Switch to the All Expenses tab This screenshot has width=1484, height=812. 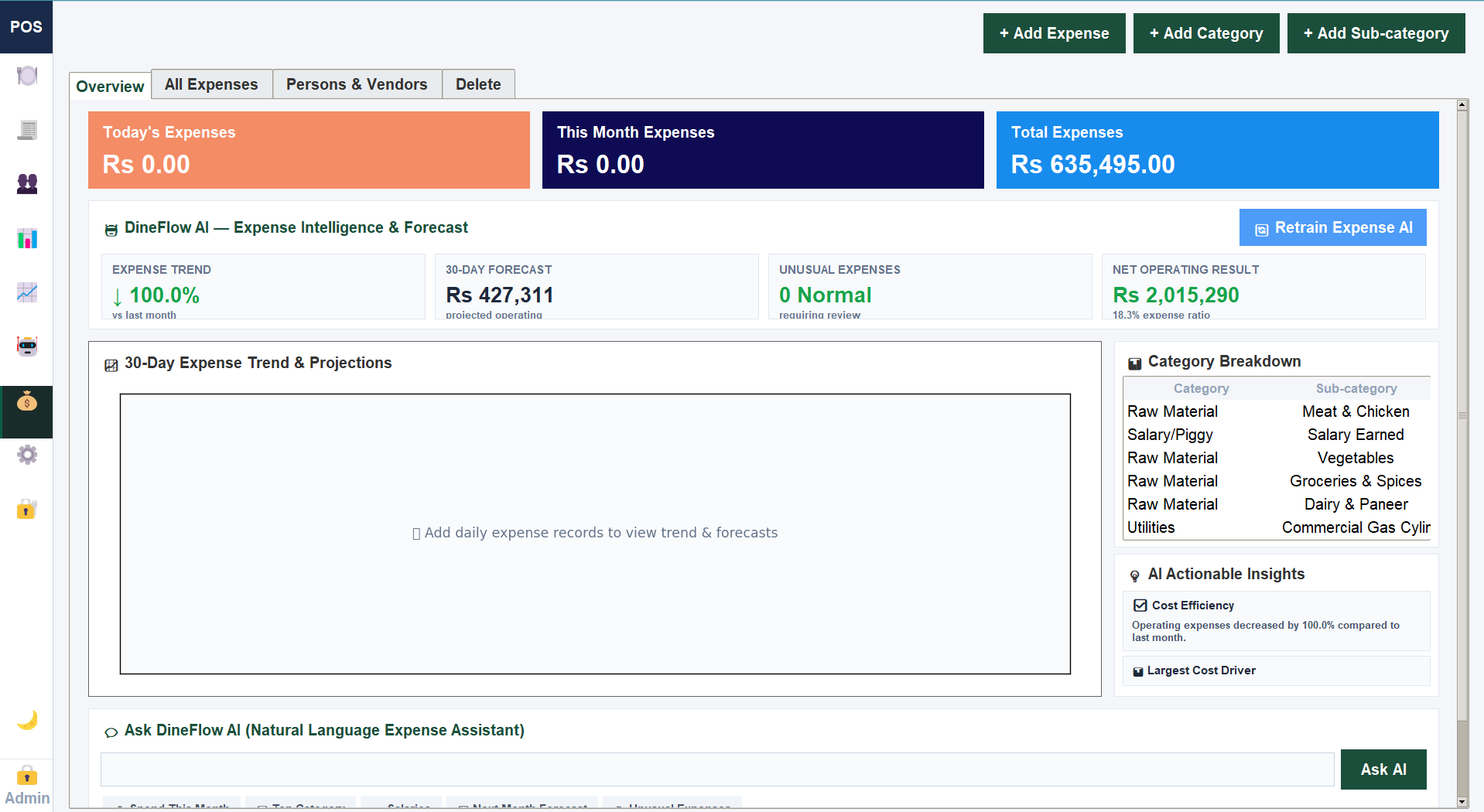click(x=211, y=84)
